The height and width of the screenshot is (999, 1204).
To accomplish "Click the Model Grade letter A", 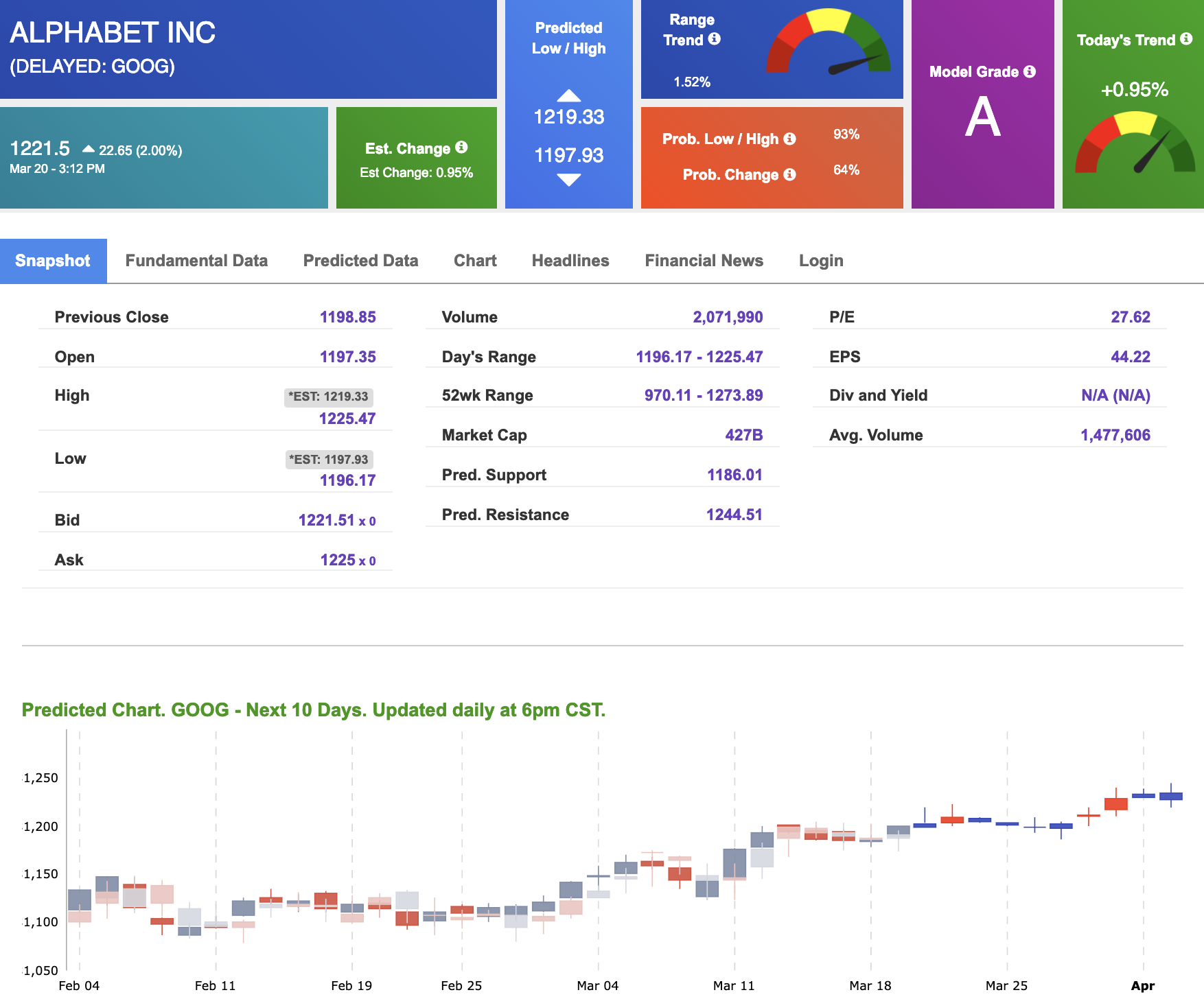I will pyautogui.click(x=982, y=117).
